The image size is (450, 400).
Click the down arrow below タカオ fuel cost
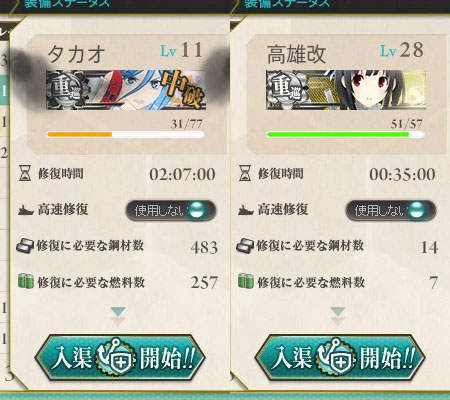pyautogui.click(x=118, y=316)
